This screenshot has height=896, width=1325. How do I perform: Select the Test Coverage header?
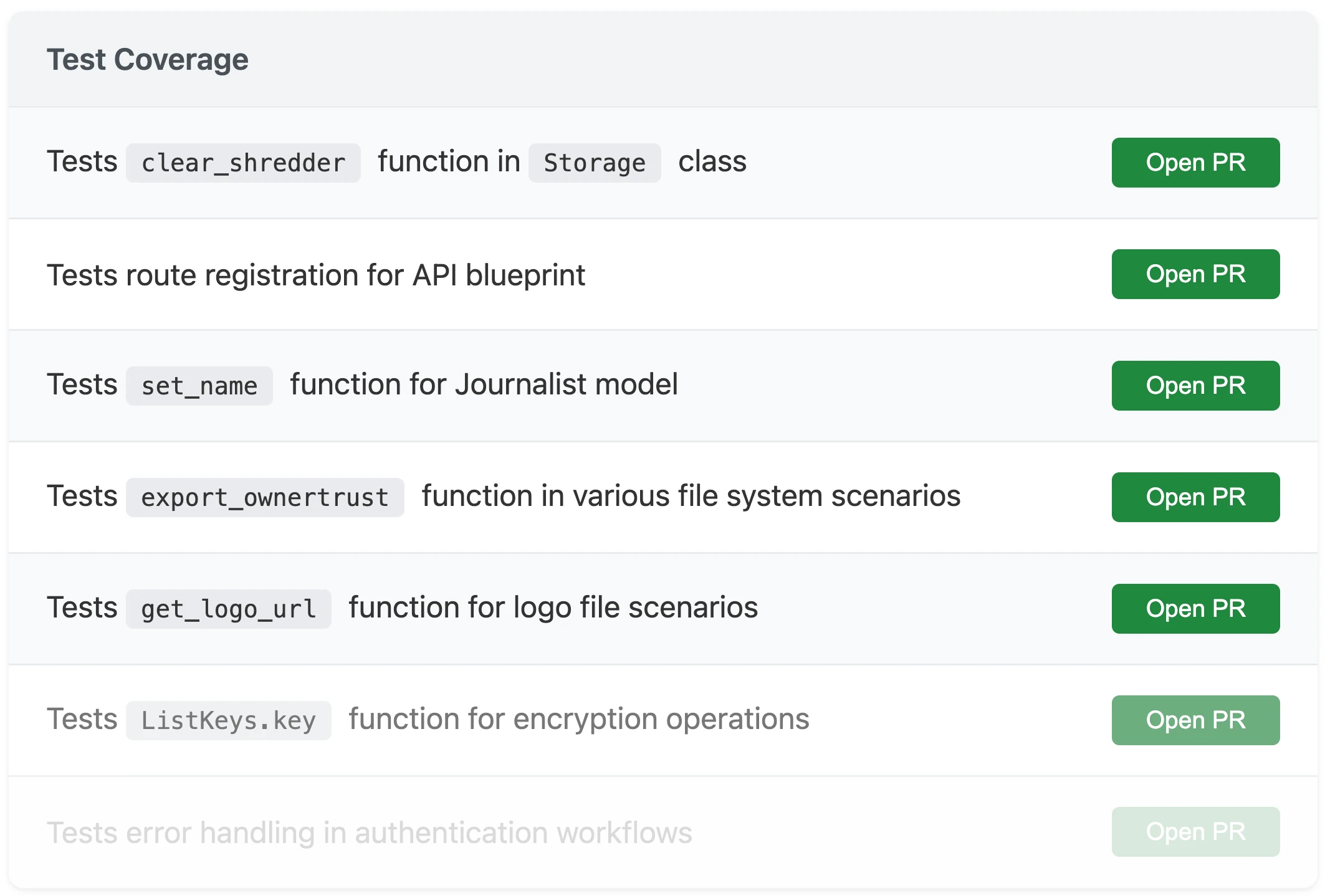point(148,59)
